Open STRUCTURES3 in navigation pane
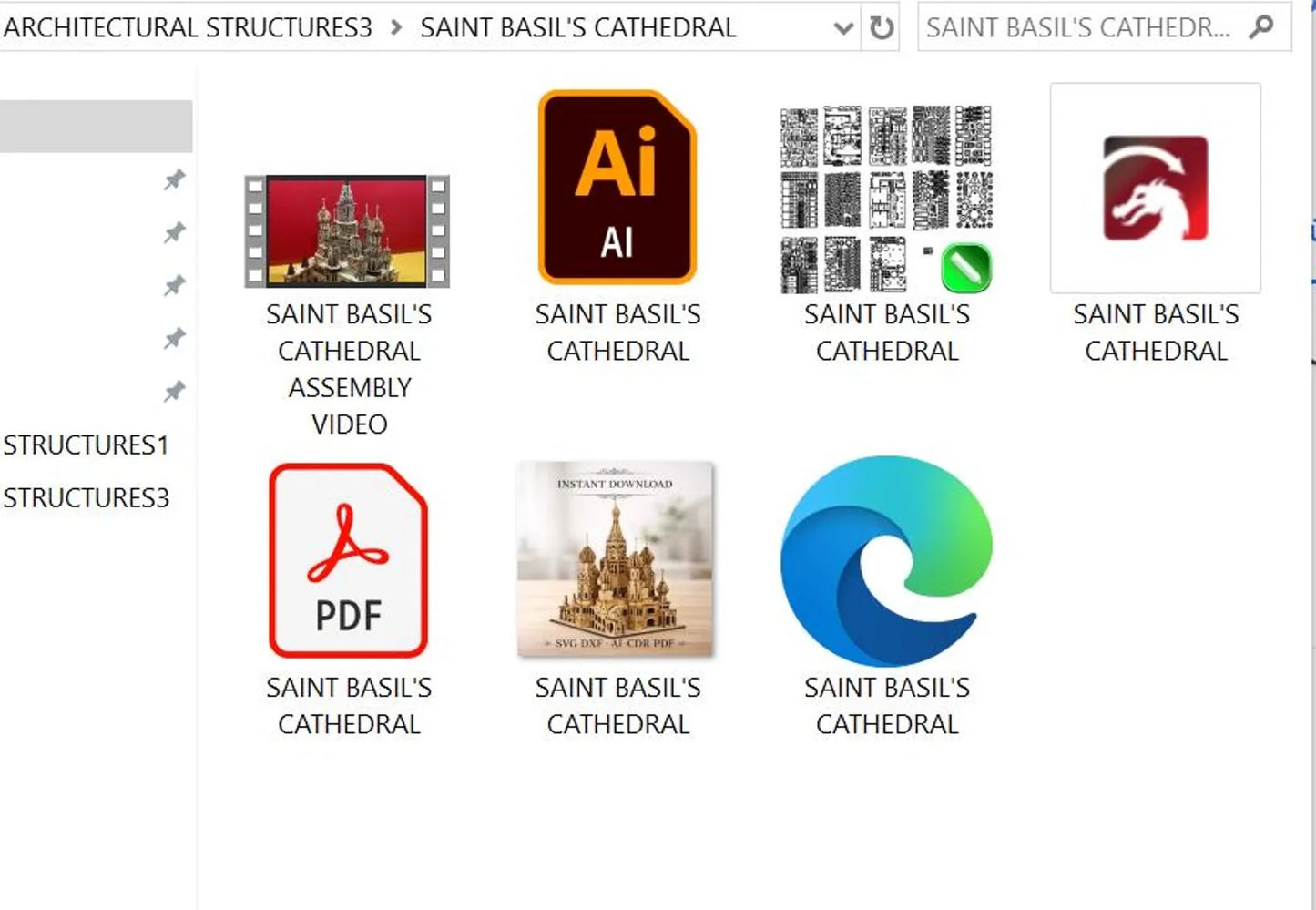1316x910 pixels. point(86,497)
